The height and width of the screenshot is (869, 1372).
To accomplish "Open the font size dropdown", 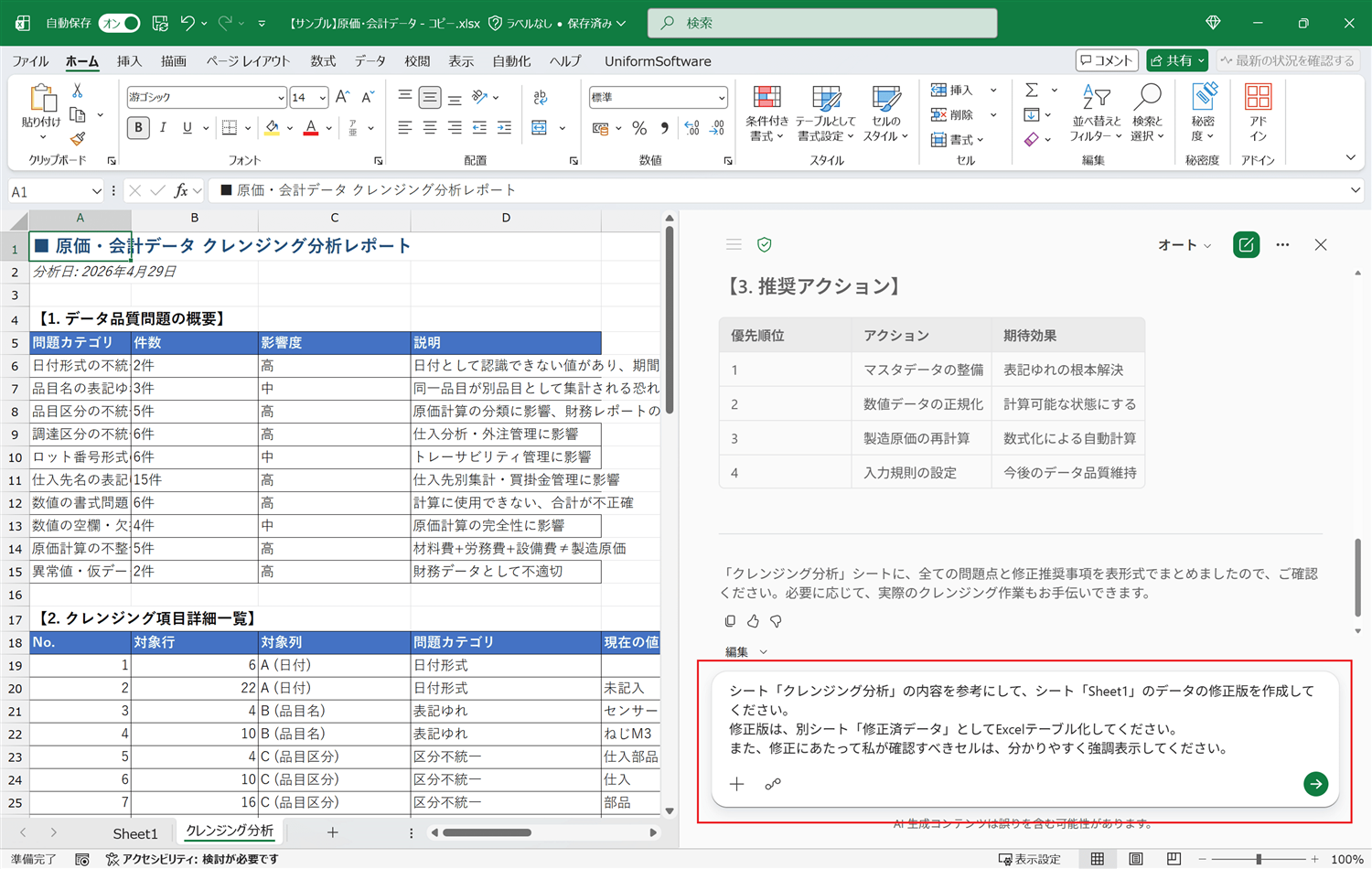I will pyautogui.click(x=322, y=97).
